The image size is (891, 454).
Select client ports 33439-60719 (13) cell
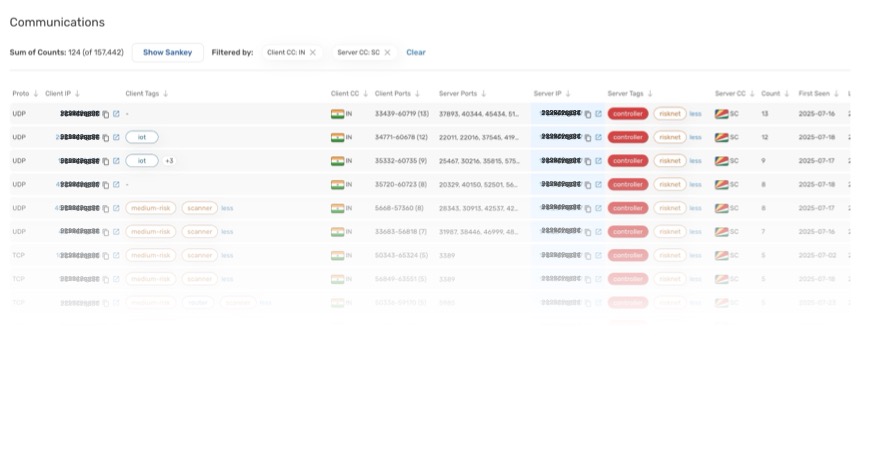(x=402, y=114)
